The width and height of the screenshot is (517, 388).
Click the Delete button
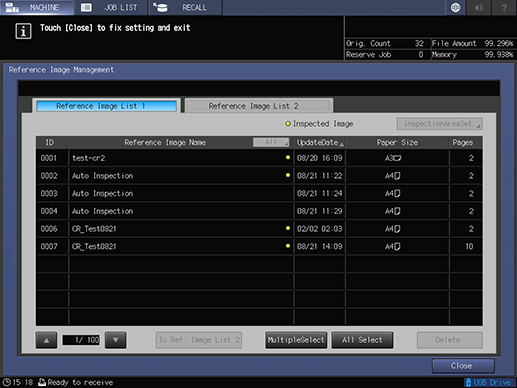(449, 340)
